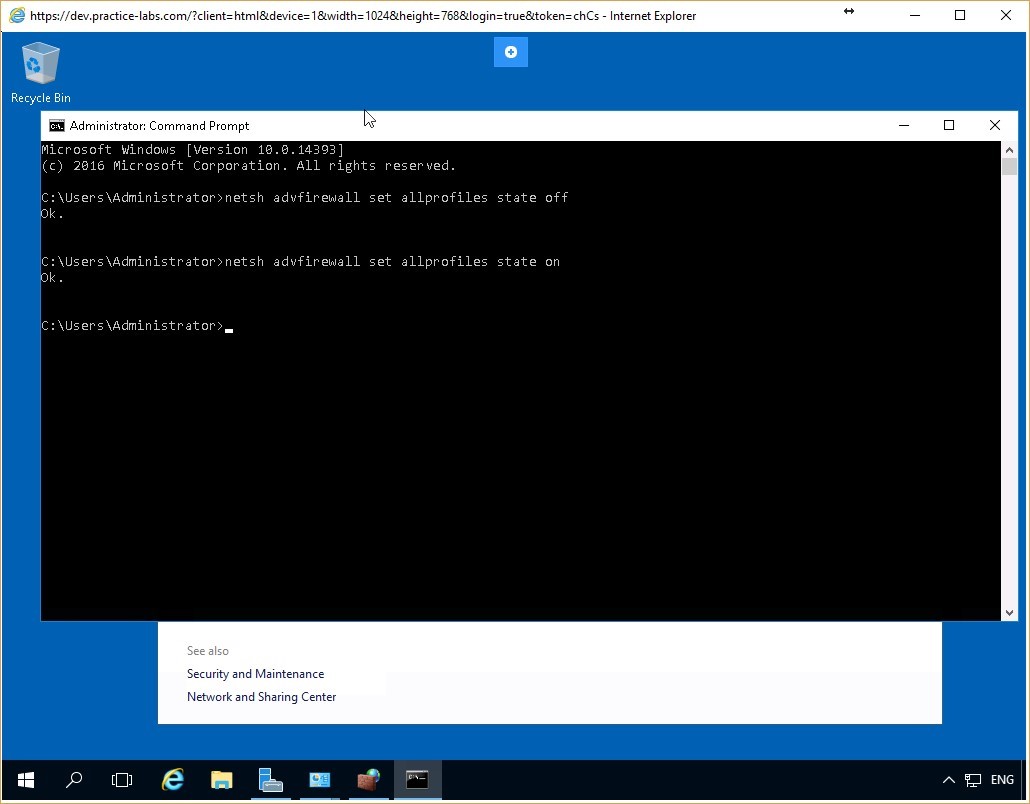The image size is (1030, 804).
Task: Open Internet Explorer from the taskbar
Action: (x=172, y=780)
